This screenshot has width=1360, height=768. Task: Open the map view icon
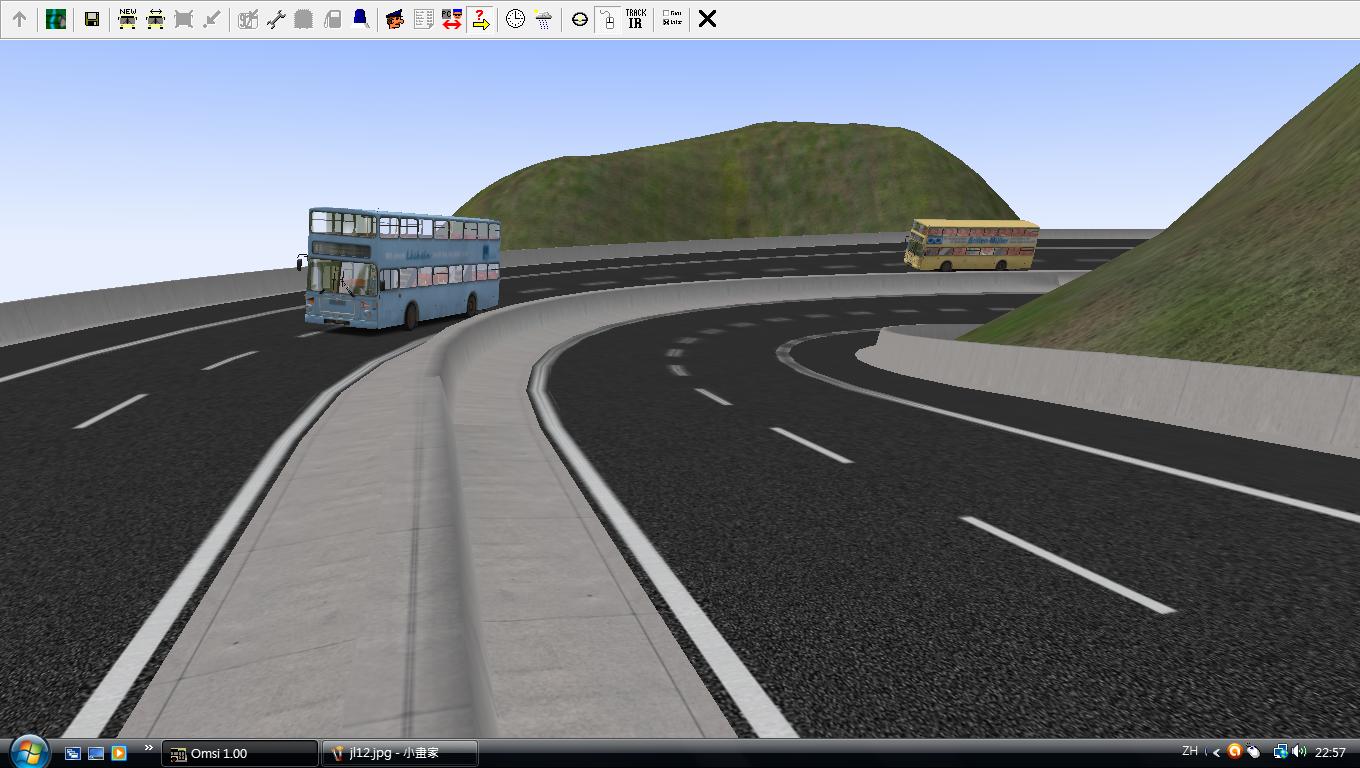pyautogui.click(x=56, y=19)
